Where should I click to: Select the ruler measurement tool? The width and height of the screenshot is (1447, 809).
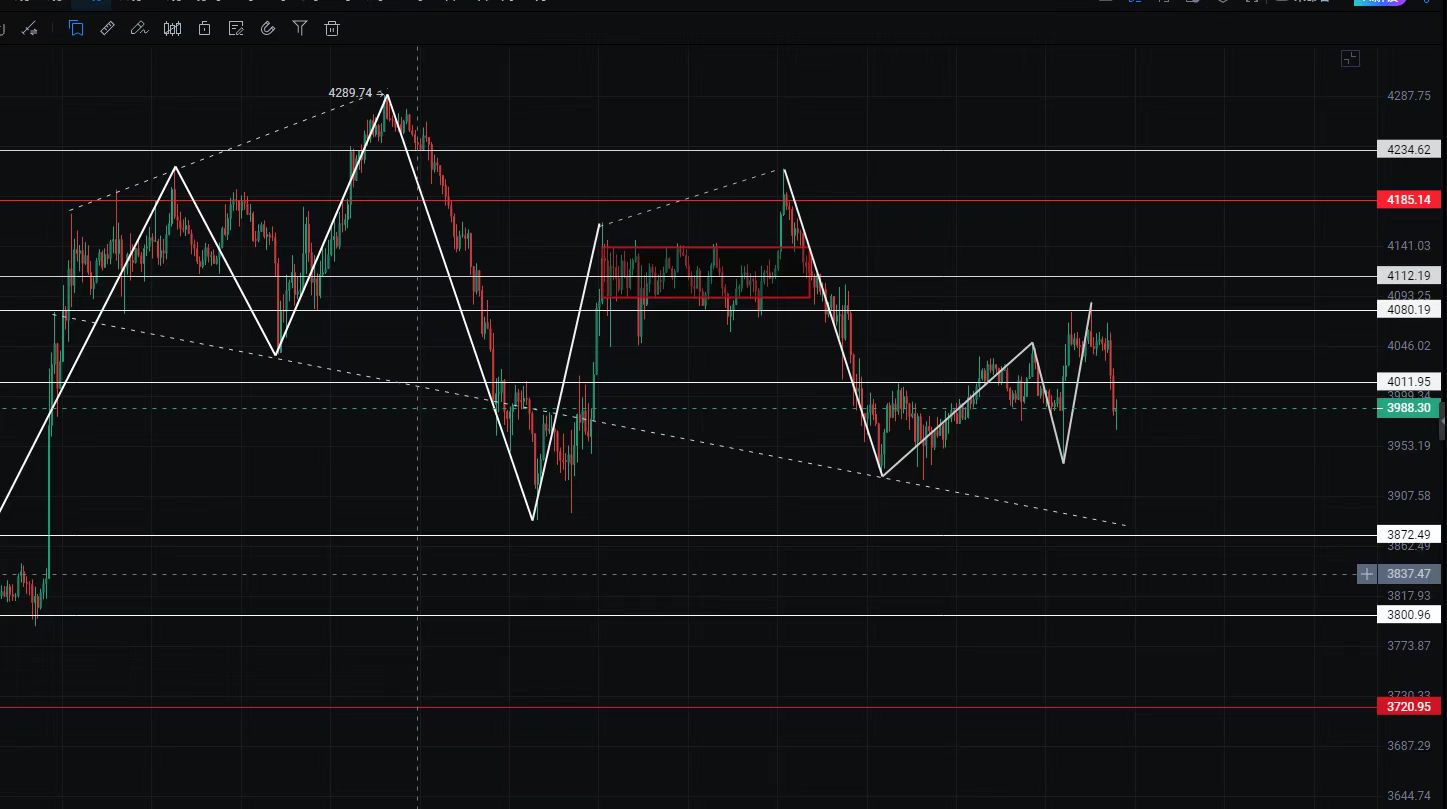point(108,28)
